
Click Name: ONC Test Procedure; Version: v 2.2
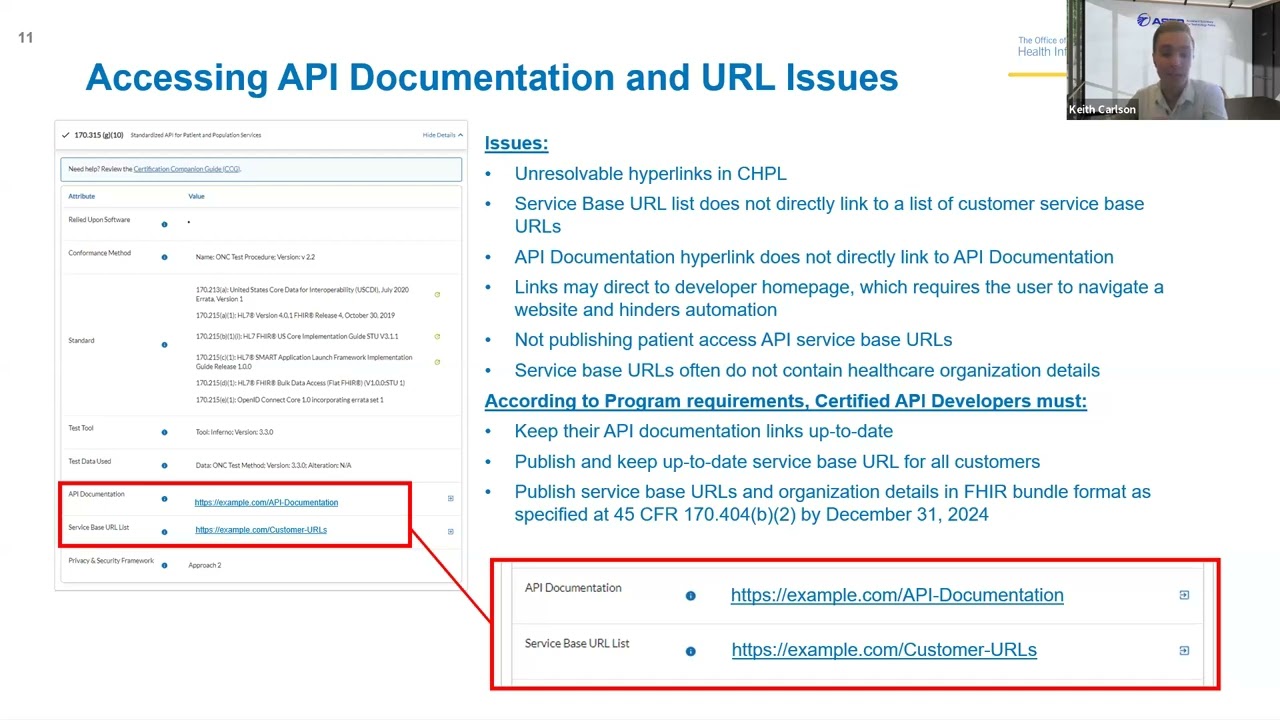pos(255,257)
